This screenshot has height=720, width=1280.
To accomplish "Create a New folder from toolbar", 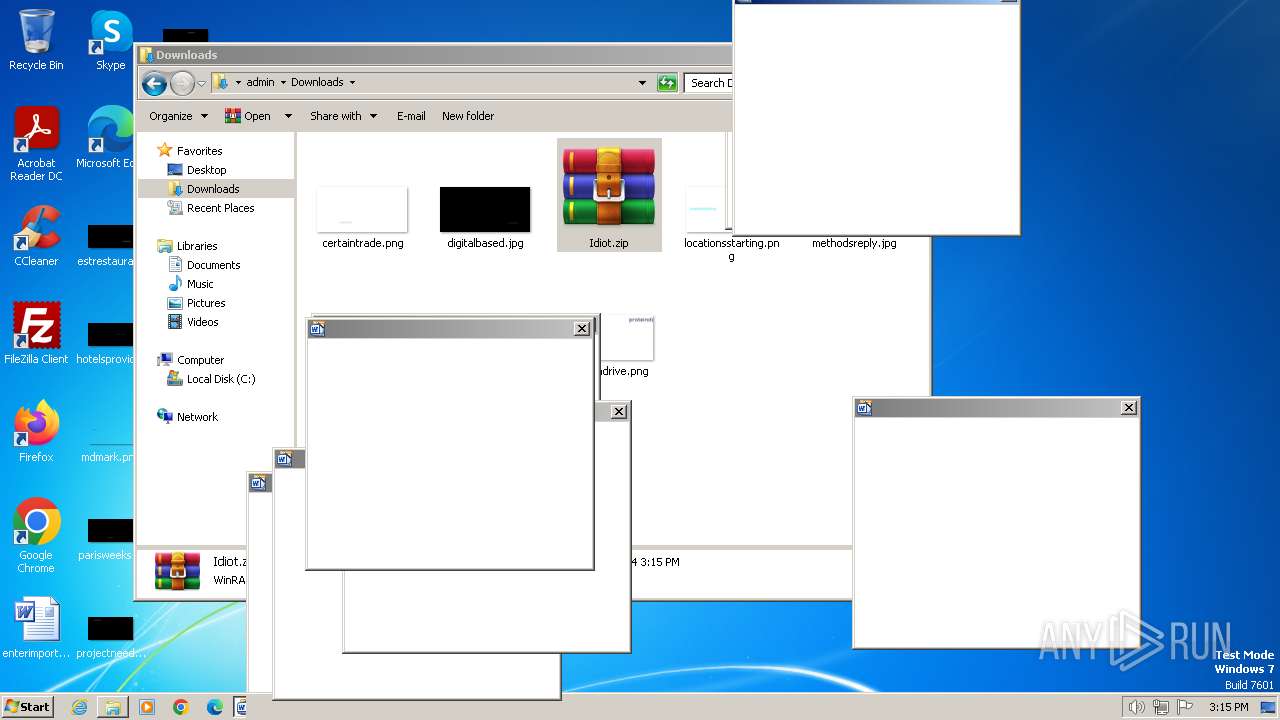I will point(468,116).
